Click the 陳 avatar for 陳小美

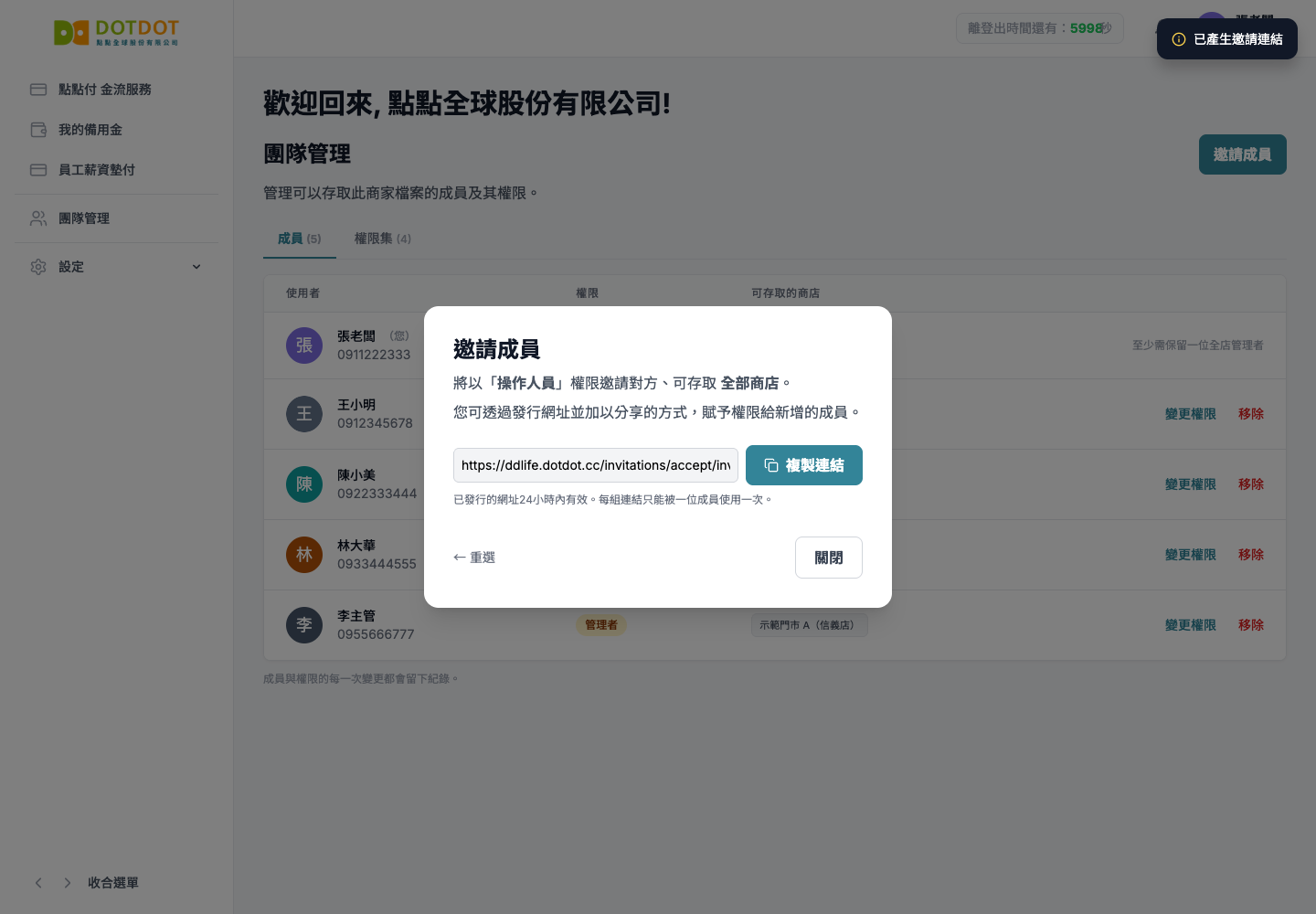(304, 484)
